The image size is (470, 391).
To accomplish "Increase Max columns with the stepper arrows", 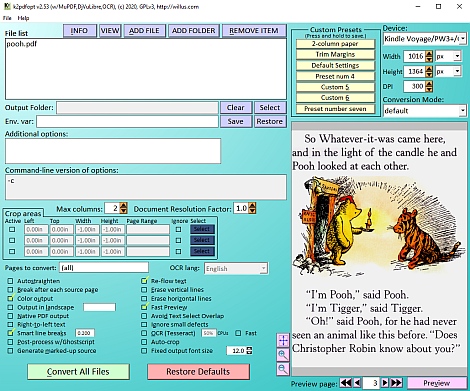I will pyautogui.click(x=124, y=206).
